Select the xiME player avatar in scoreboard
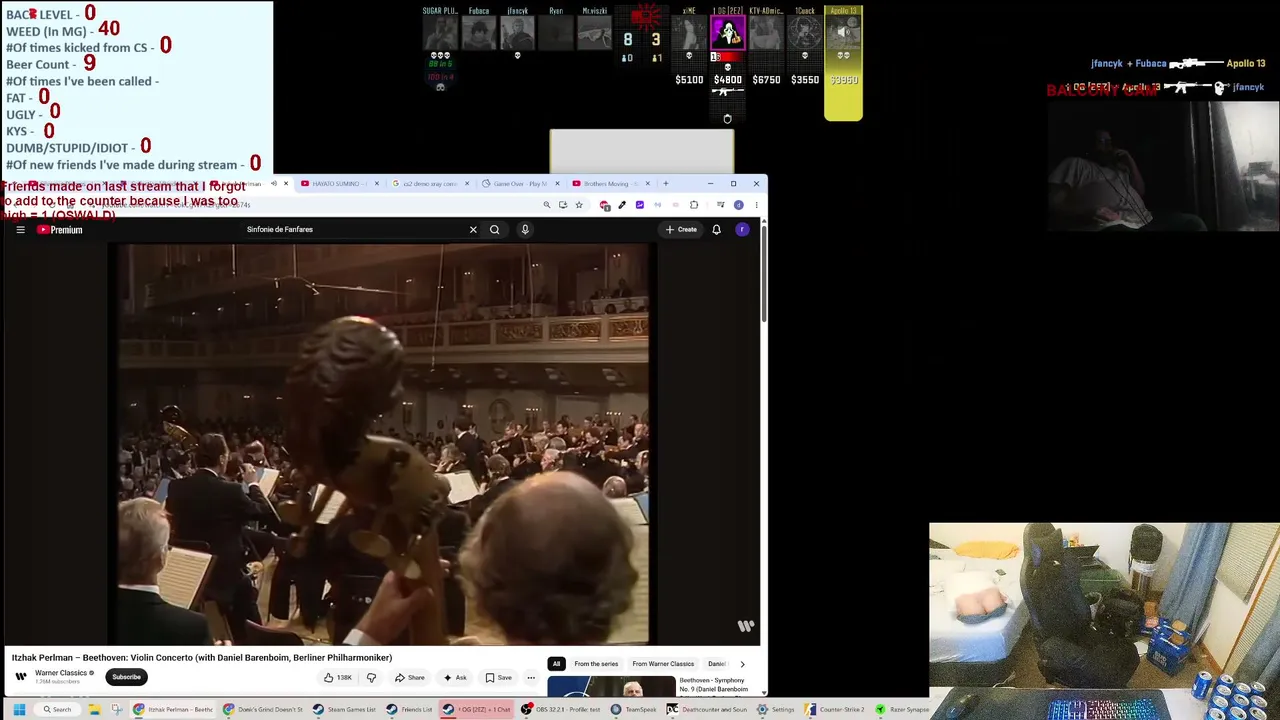 [689, 33]
